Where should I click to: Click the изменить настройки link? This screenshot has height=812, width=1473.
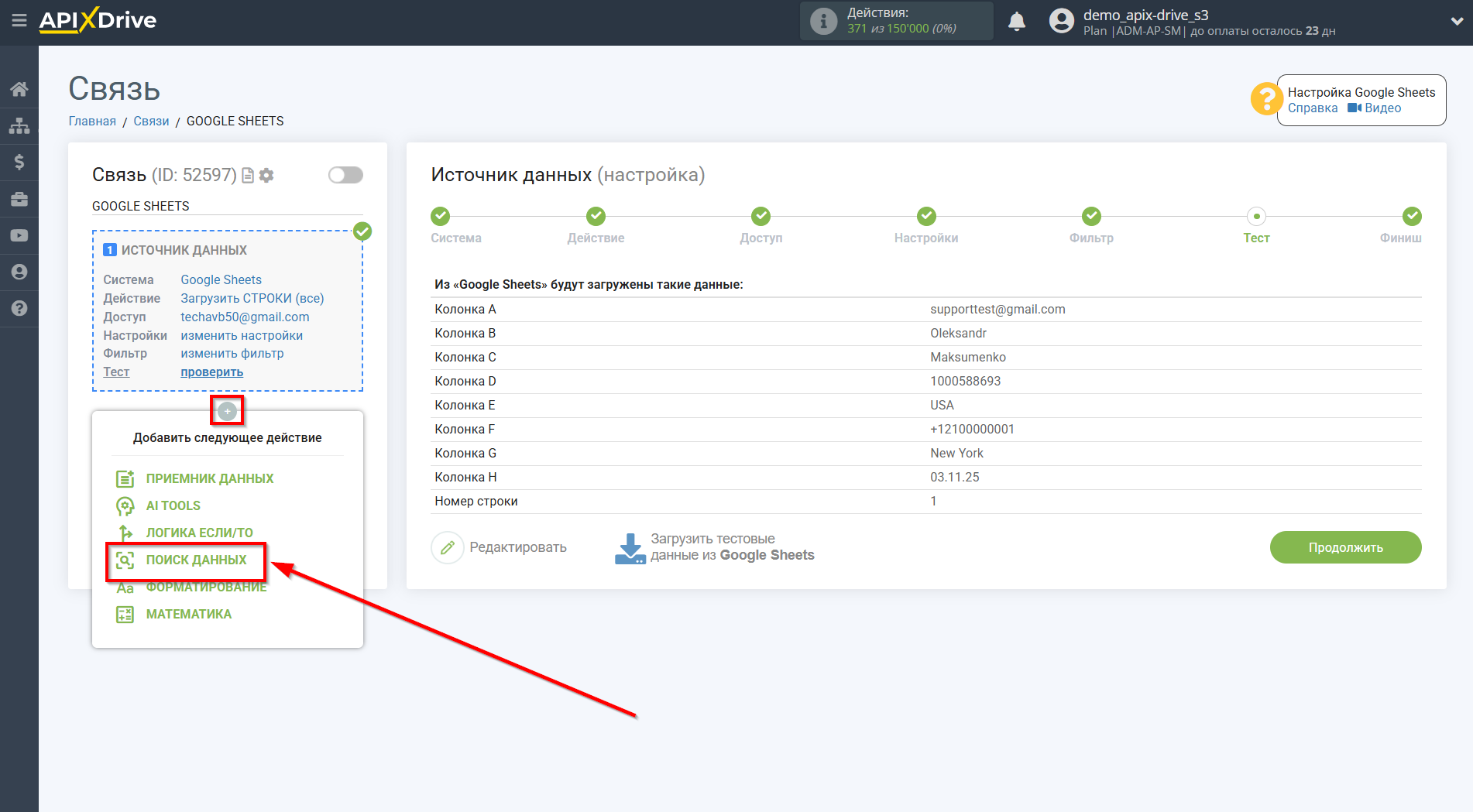242,335
